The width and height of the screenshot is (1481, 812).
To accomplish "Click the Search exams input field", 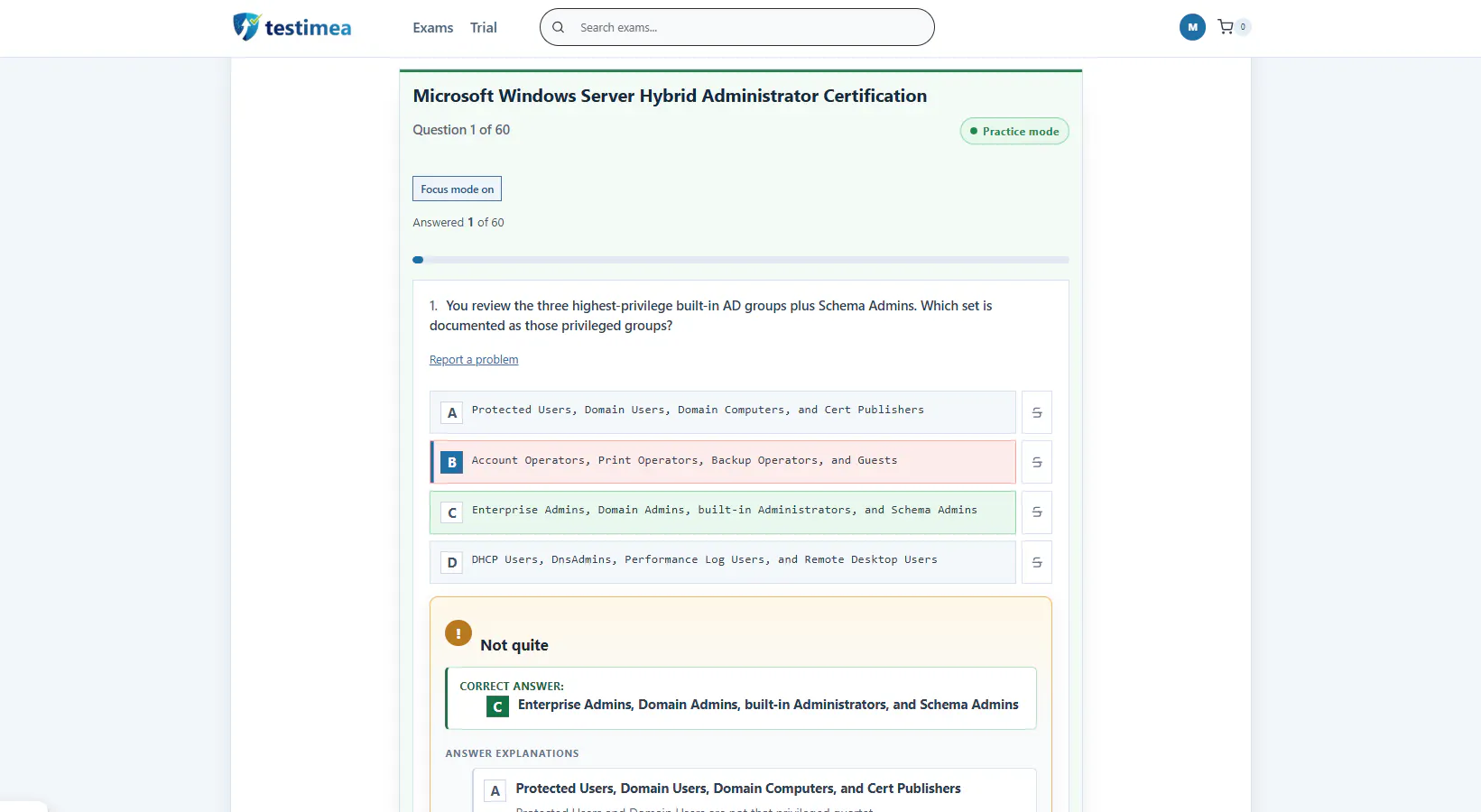I will (x=736, y=27).
